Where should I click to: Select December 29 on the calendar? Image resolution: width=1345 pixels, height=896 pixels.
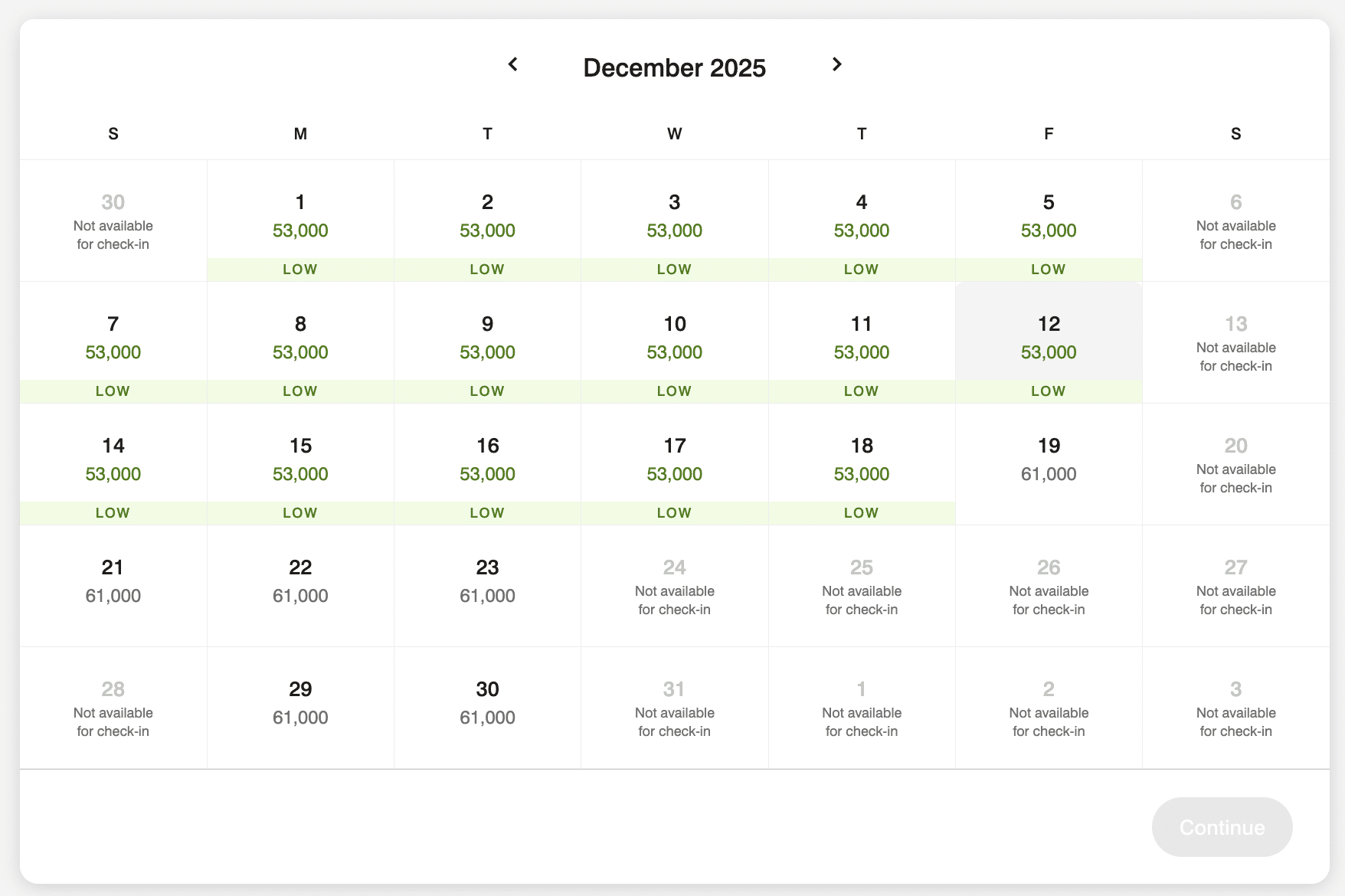coord(300,708)
